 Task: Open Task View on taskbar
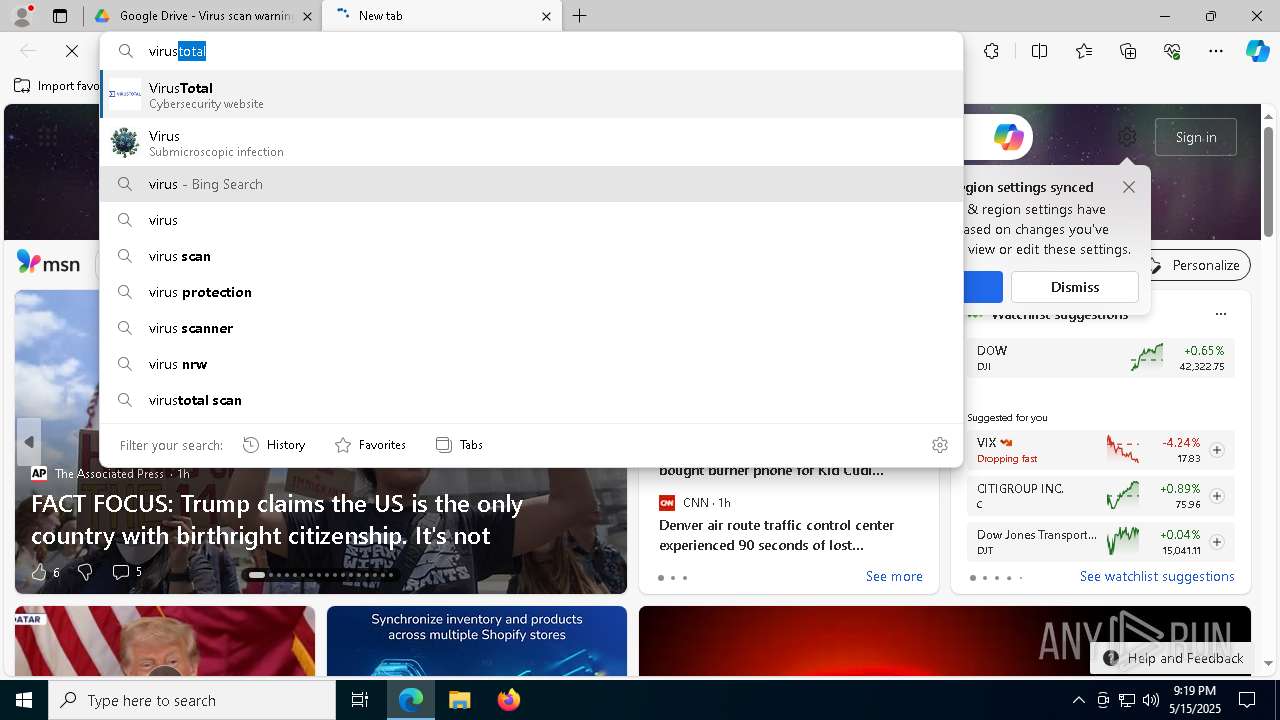pyautogui.click(x=360, y=700)
